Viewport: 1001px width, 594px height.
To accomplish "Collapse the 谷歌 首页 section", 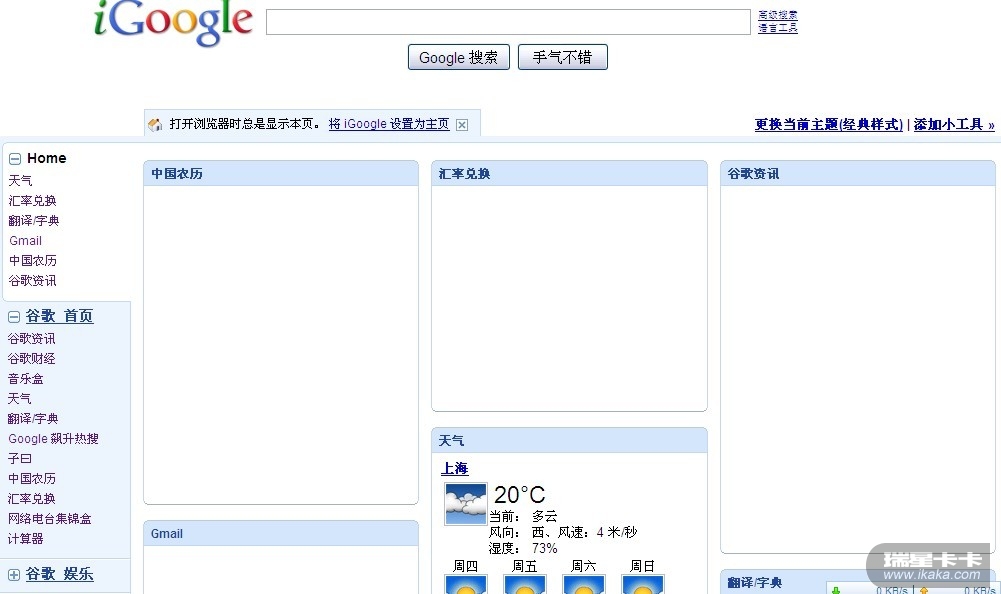I will [x=14, y=317].
